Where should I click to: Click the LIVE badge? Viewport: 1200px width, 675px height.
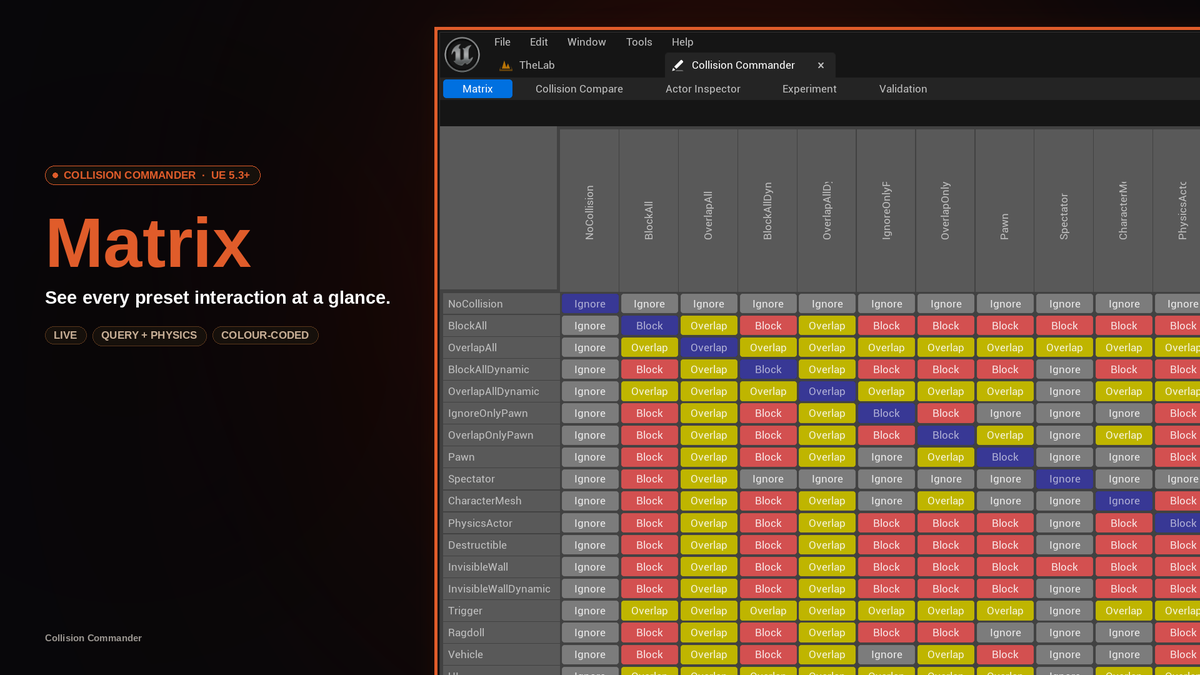[x=66, y=335]
